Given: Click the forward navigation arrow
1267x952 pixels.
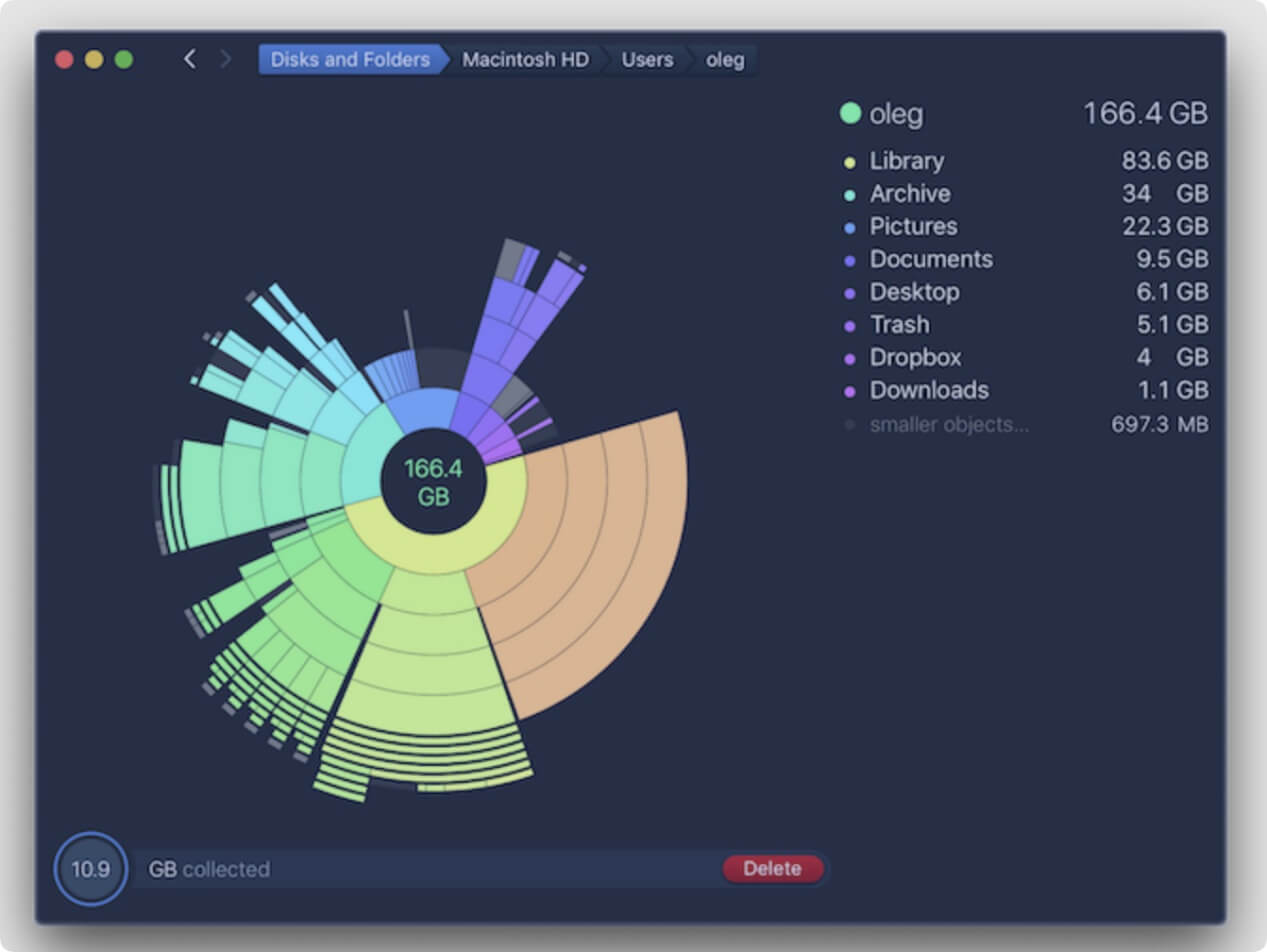Looking at the screenshot, I should point(225,60).
